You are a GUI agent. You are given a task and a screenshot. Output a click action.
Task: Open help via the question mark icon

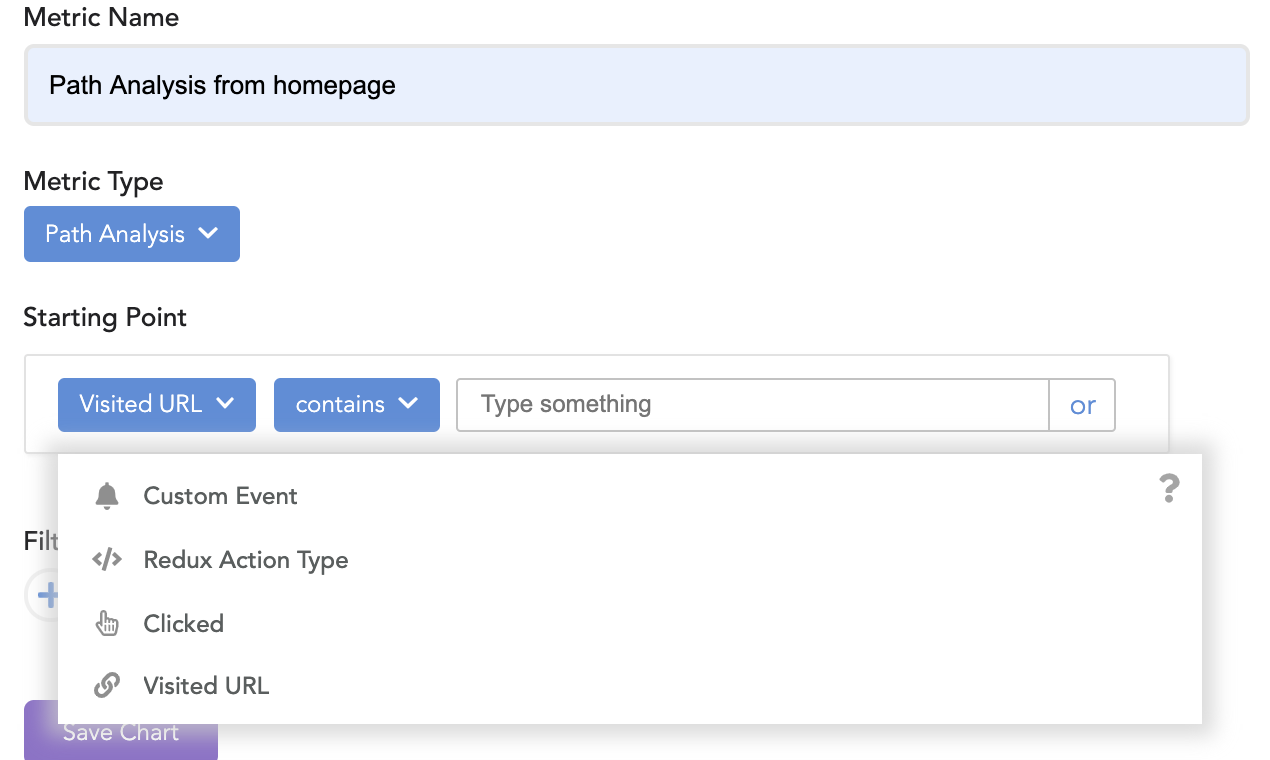click(x=1169, y=489)
